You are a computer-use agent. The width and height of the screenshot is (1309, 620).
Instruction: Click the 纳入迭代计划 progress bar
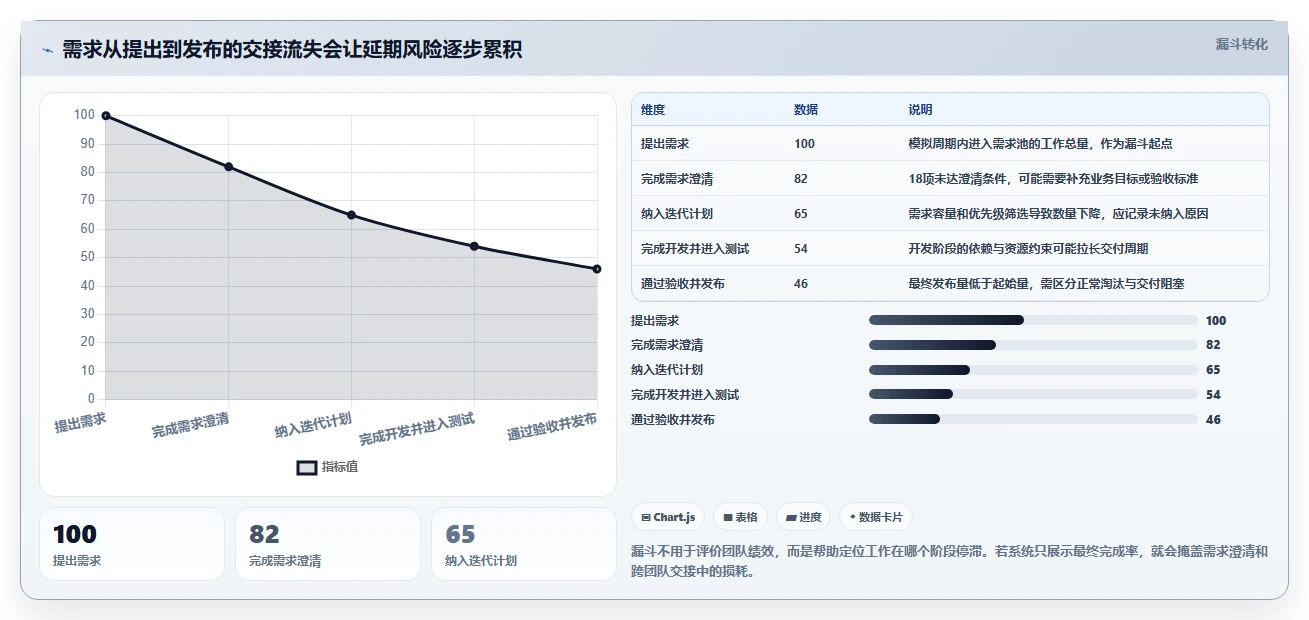click(x=1033, y=370)
